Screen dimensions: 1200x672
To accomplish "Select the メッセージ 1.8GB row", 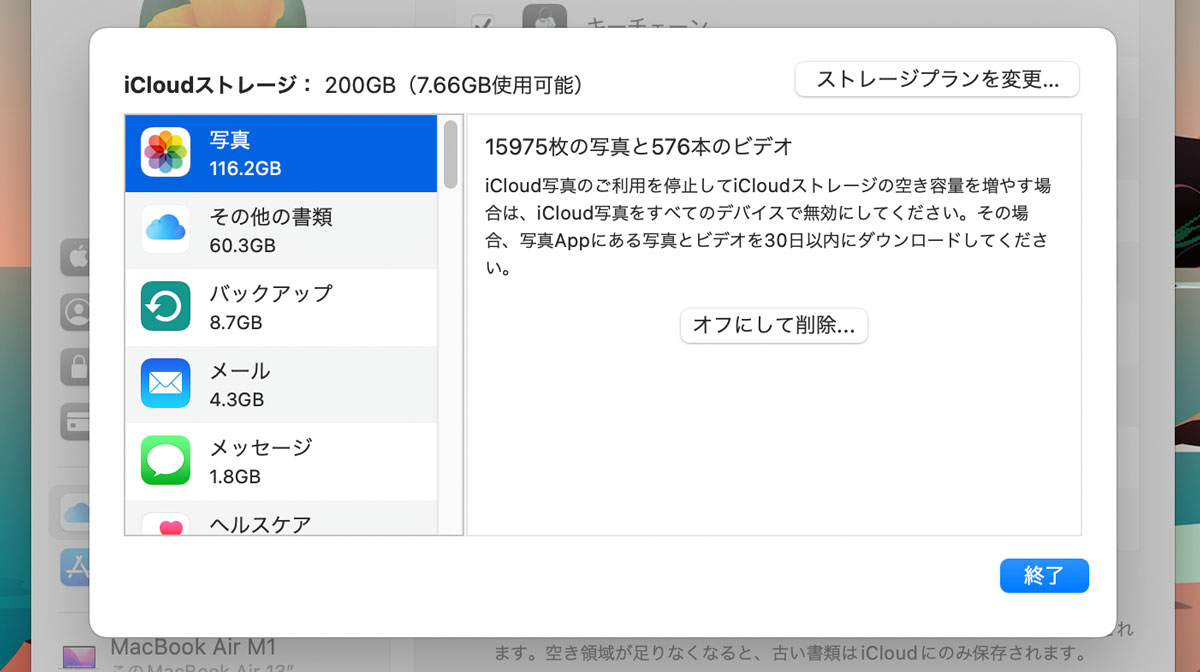I will 281,461.
